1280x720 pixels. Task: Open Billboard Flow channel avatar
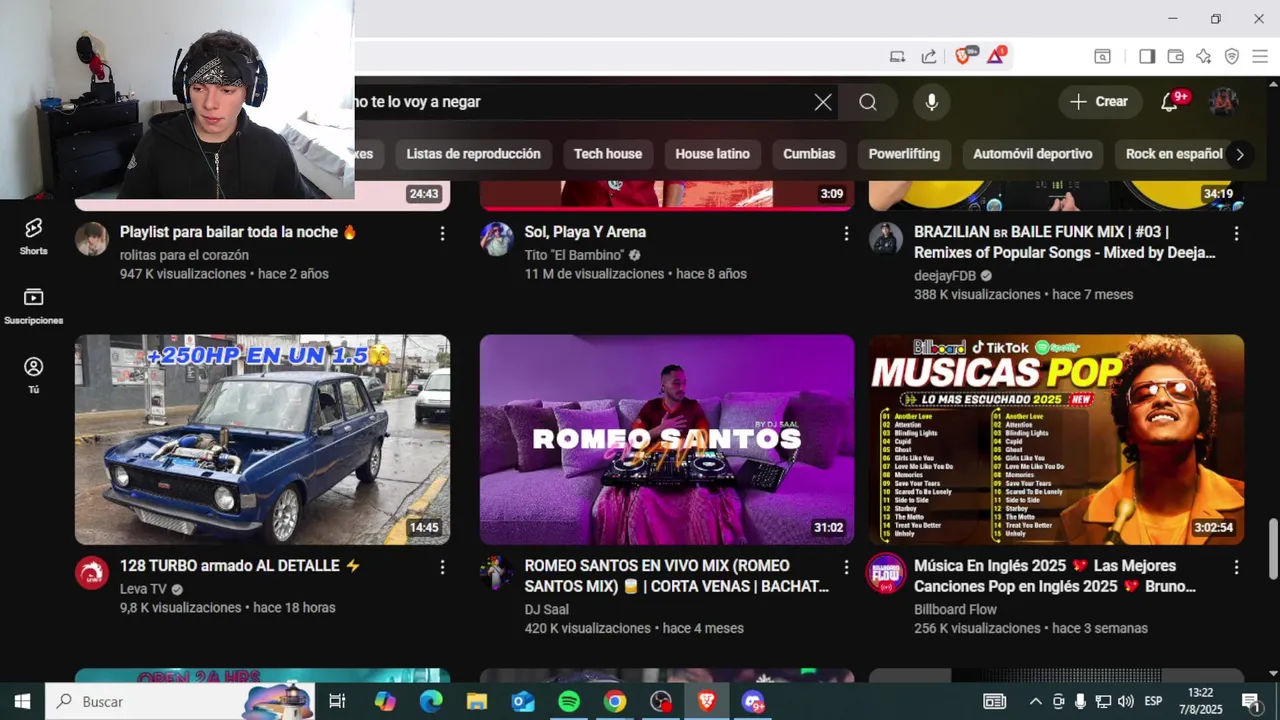(x=885, y=573)
